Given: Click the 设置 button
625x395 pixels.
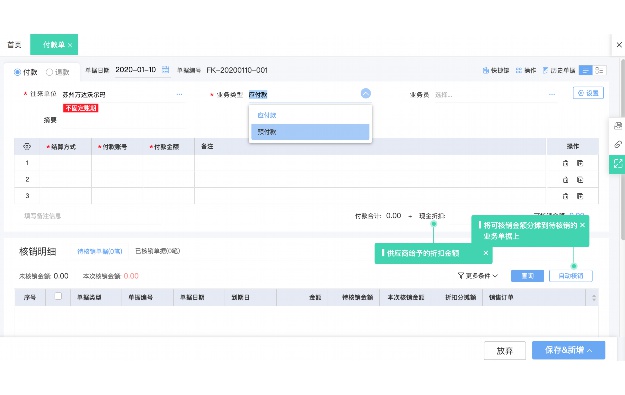Looking at the screenshot, I should coord(588,93).
